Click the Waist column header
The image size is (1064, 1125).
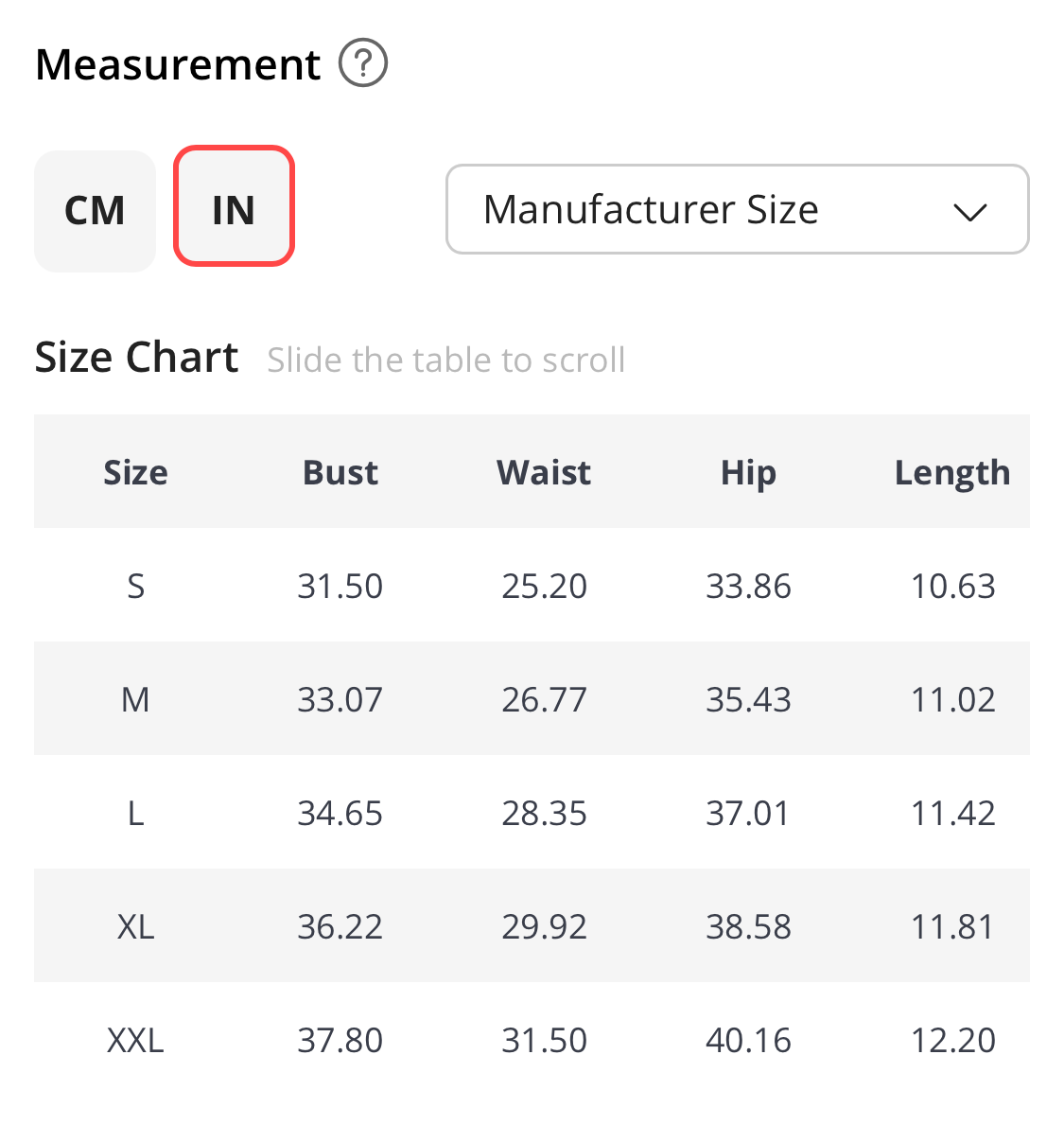(x=544, y=473)
